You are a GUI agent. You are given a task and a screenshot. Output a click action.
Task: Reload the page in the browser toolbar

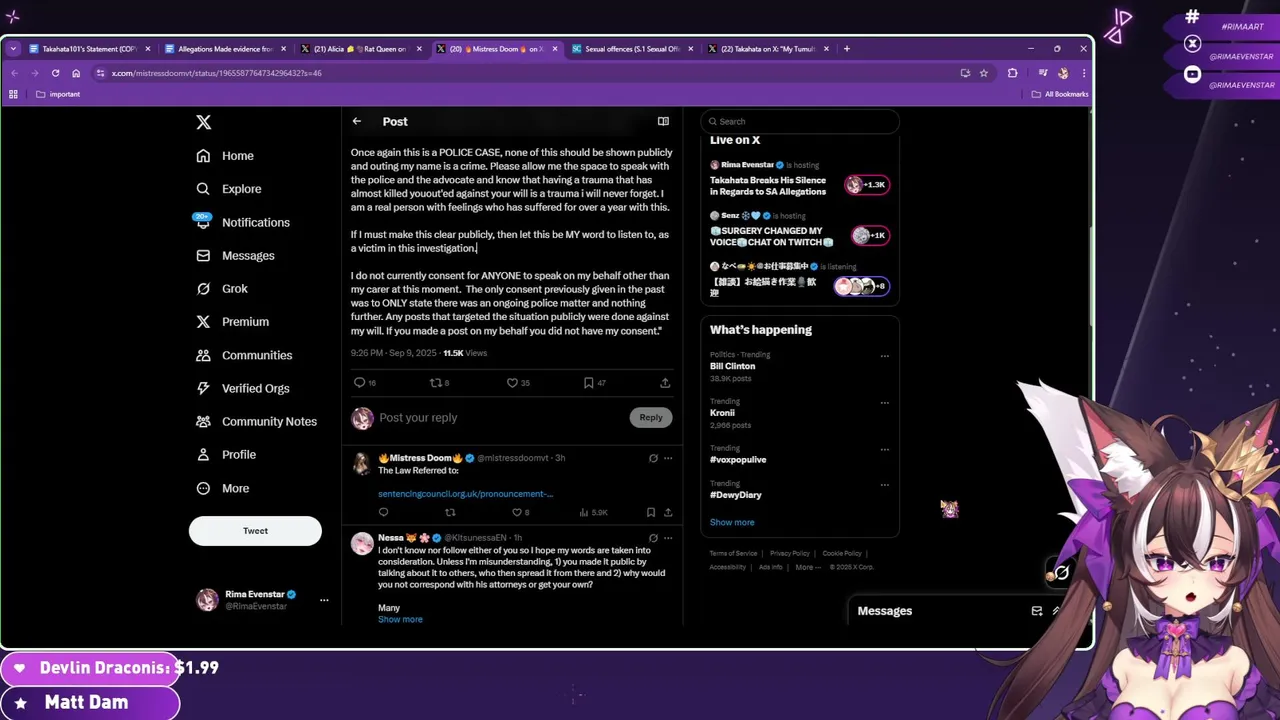[55, 73]
